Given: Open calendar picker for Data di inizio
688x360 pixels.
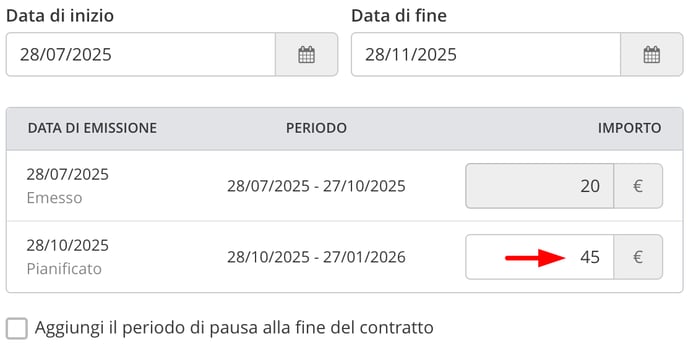Looking at the screenshot, I should coord(306,54).
